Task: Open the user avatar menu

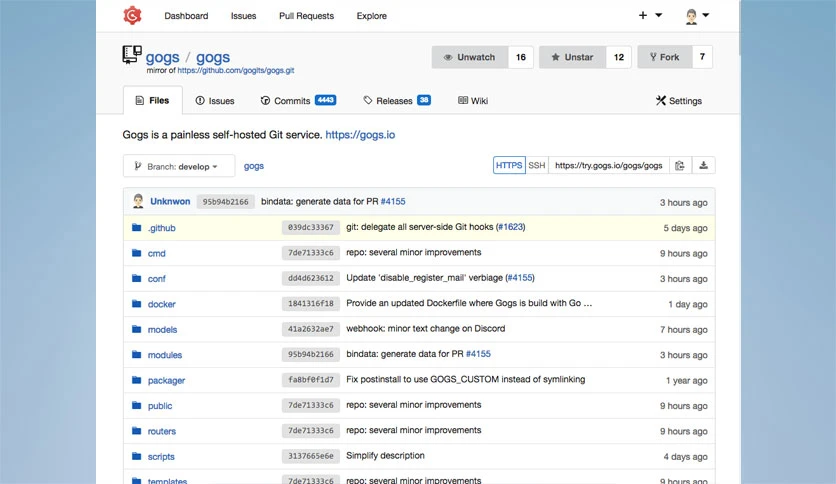Action: [x=697, y=16]
